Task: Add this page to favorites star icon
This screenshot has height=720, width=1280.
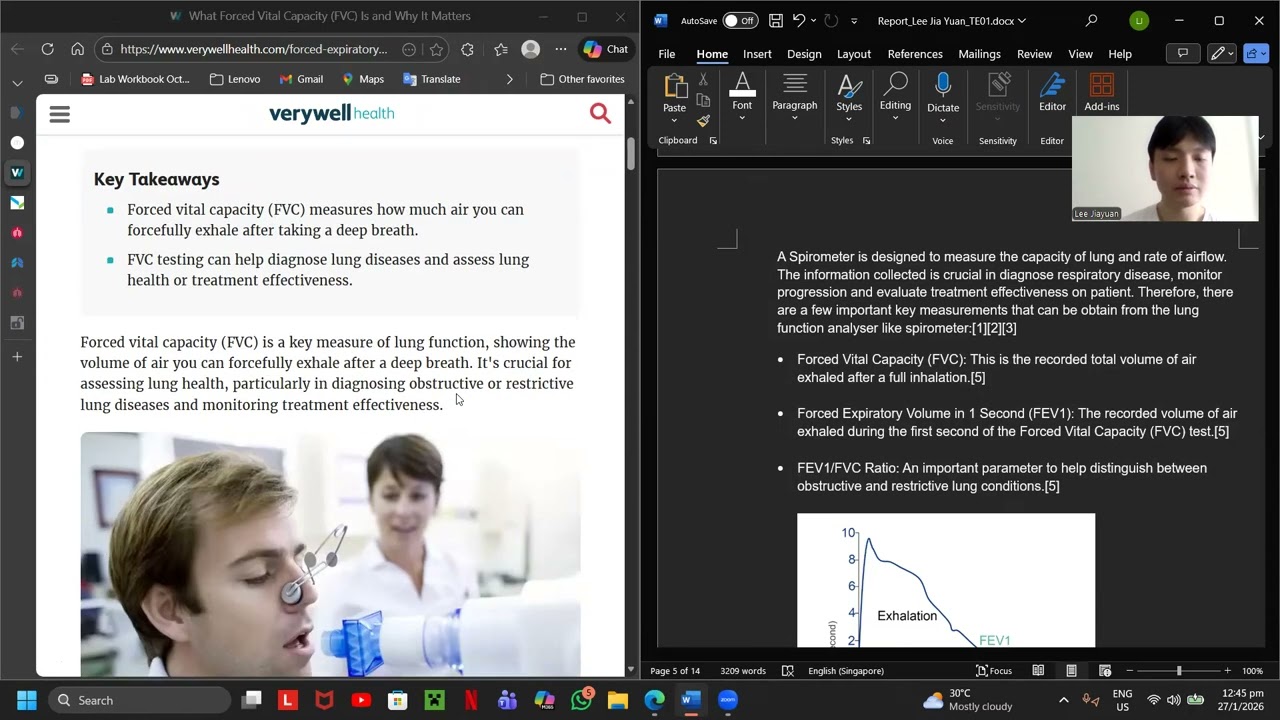Action: pyautogui.click(x=436, y=49)
